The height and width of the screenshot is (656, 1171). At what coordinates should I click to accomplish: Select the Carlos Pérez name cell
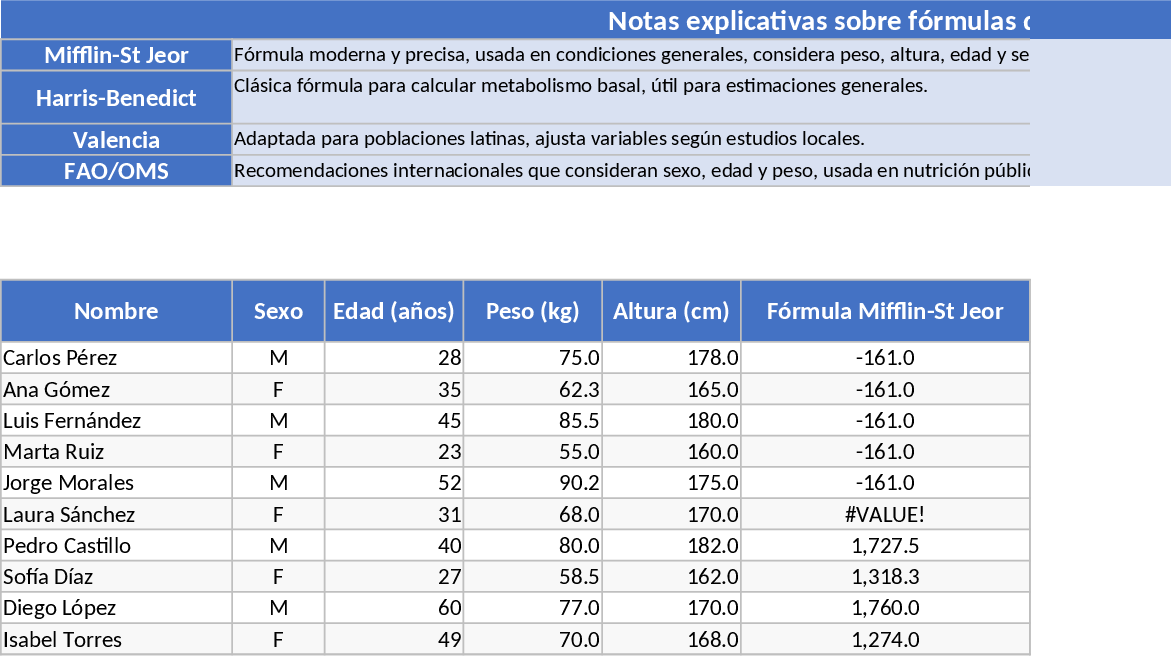[117, 358]
